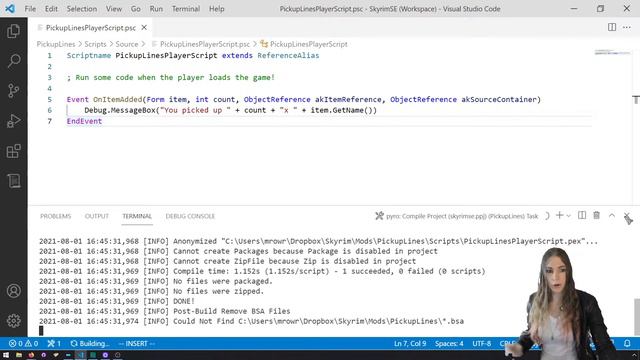Open the View menu

click(x=114, y=9)
